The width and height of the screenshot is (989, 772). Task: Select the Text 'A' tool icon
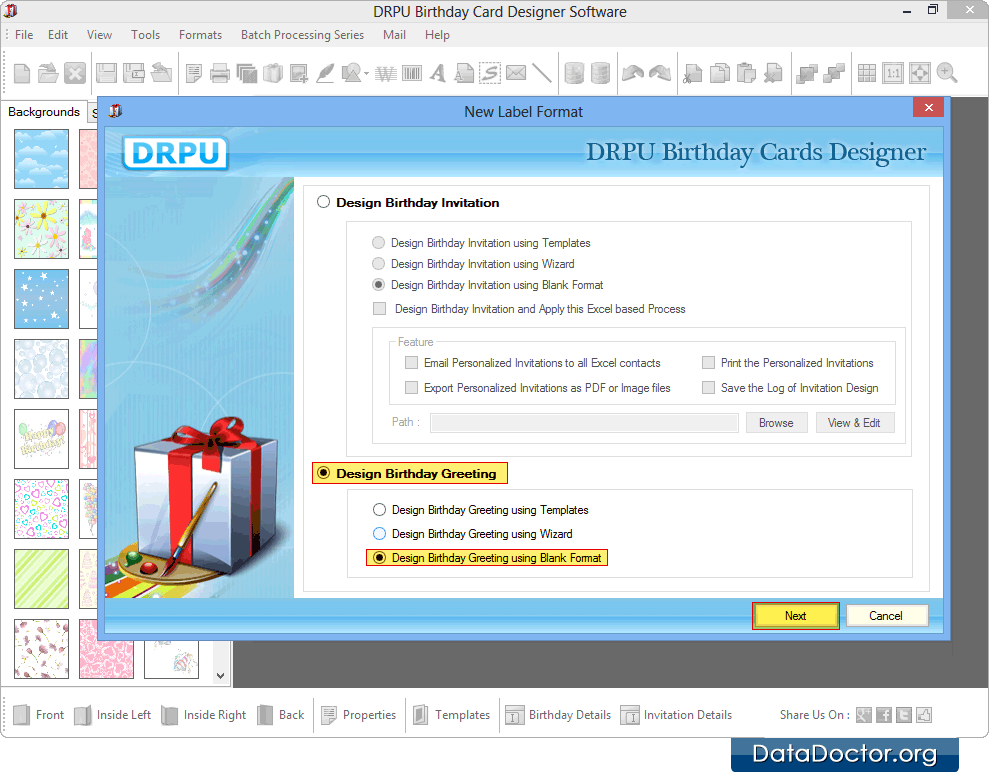pos(438,73)
